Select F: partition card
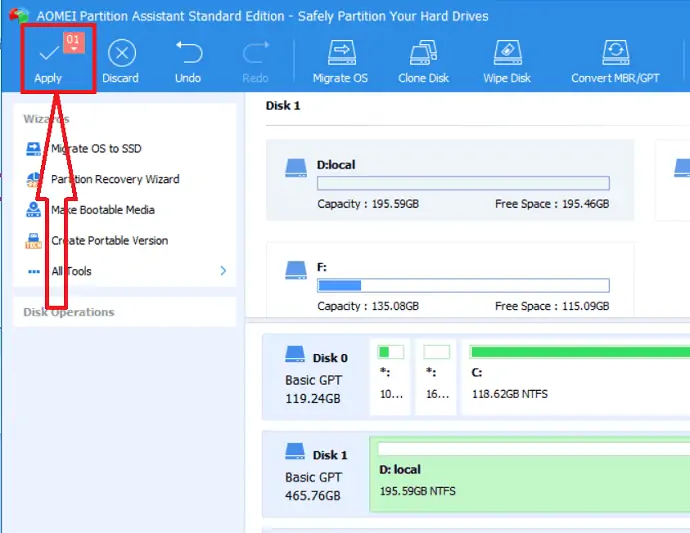 tap(450, 279)
